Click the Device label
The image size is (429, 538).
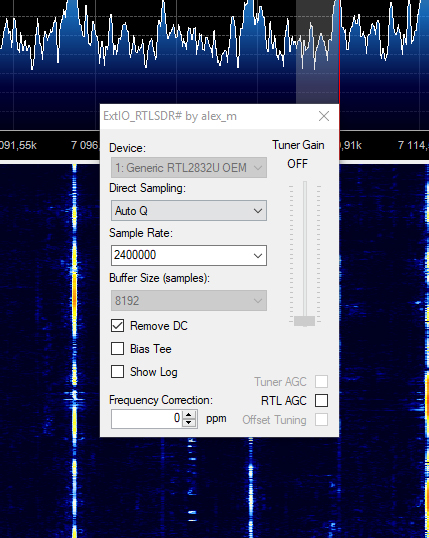pos(127,148)
